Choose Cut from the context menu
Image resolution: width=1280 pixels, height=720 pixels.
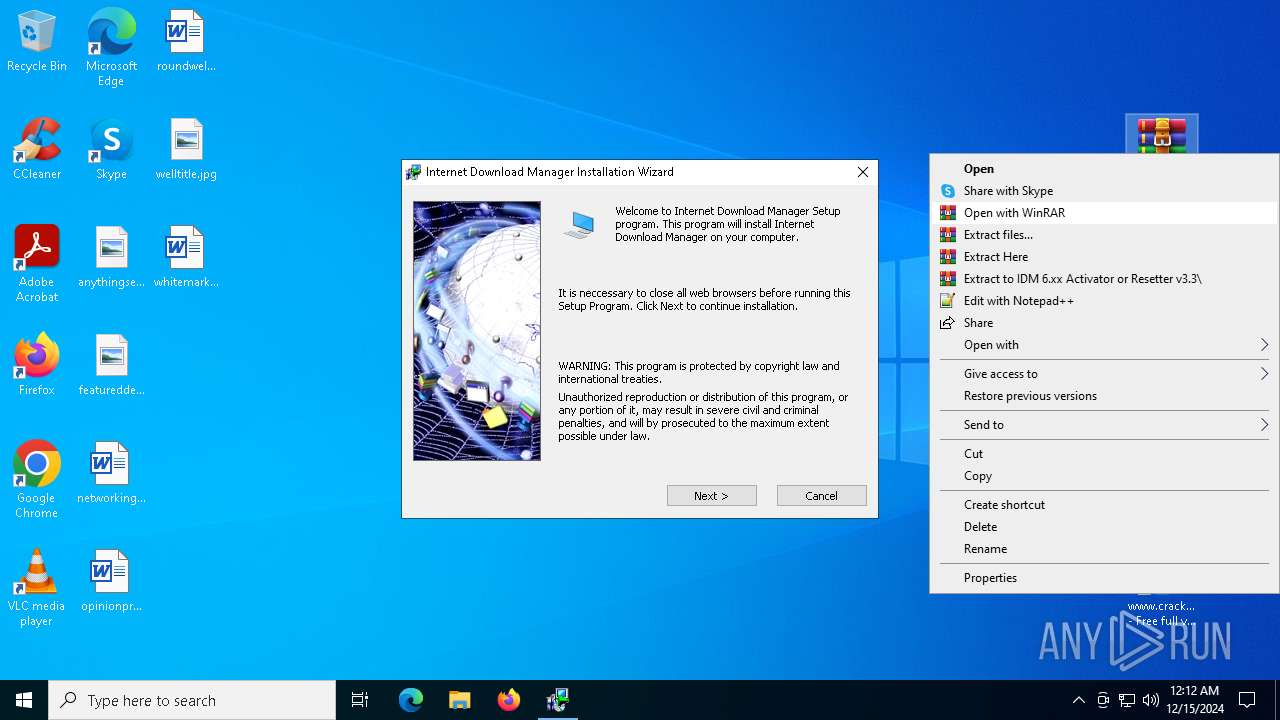pos(1104,454)
